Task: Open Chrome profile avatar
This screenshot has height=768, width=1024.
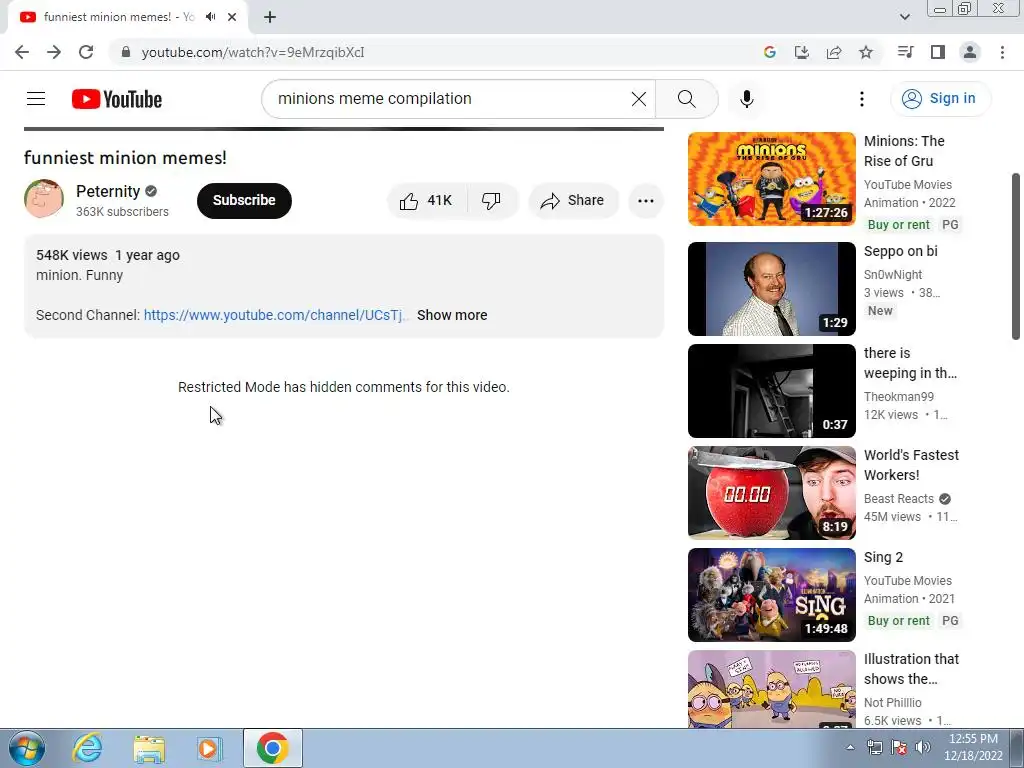Action: [970, 52]
